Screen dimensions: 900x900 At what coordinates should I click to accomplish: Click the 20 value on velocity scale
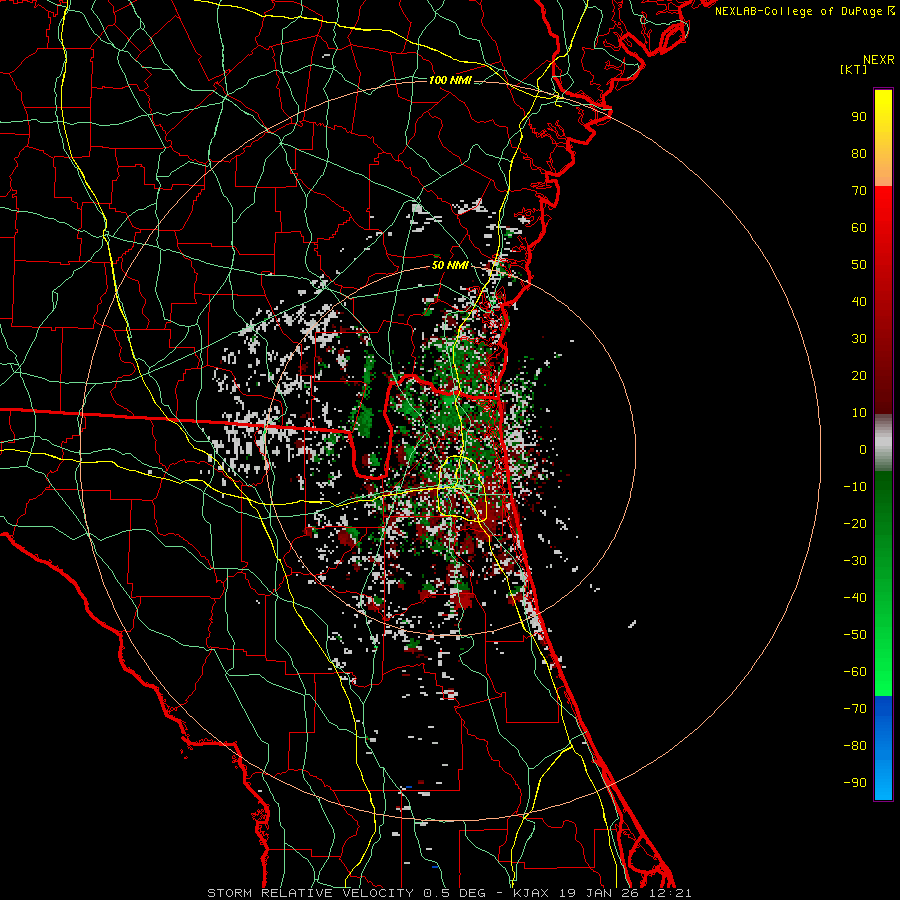pos(859,375)
